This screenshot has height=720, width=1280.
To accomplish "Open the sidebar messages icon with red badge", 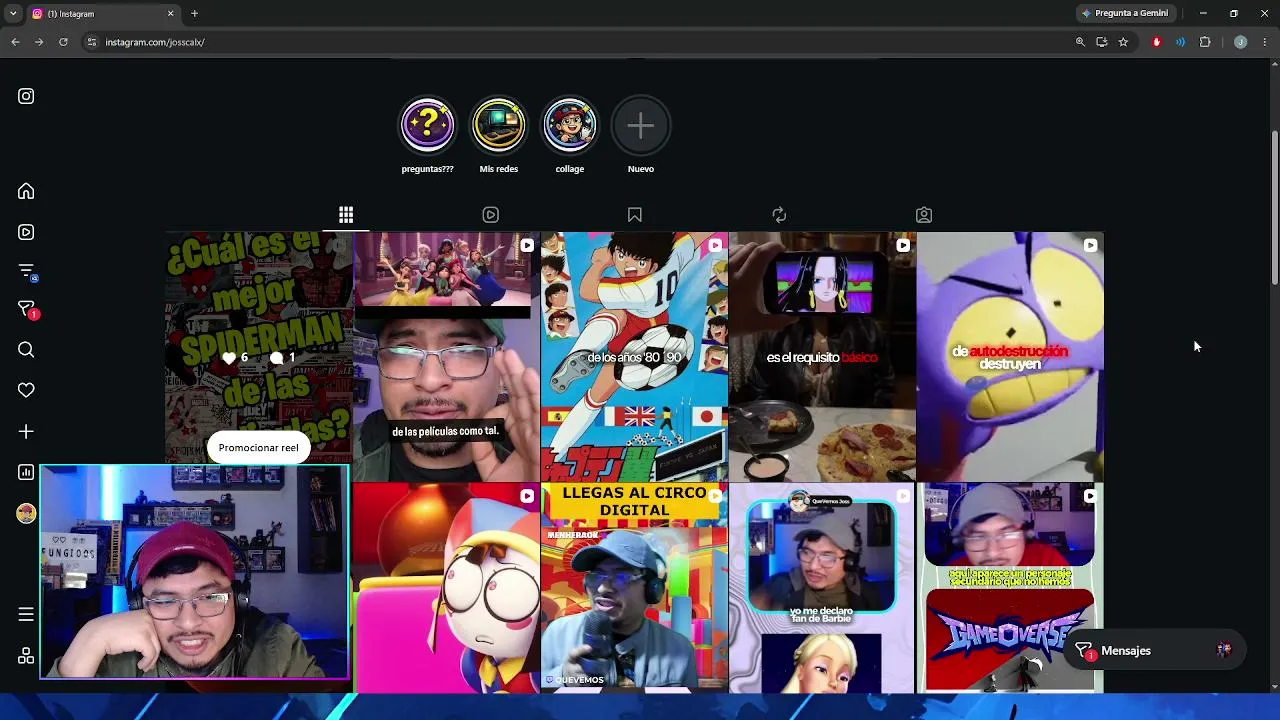I will point(27,310).
